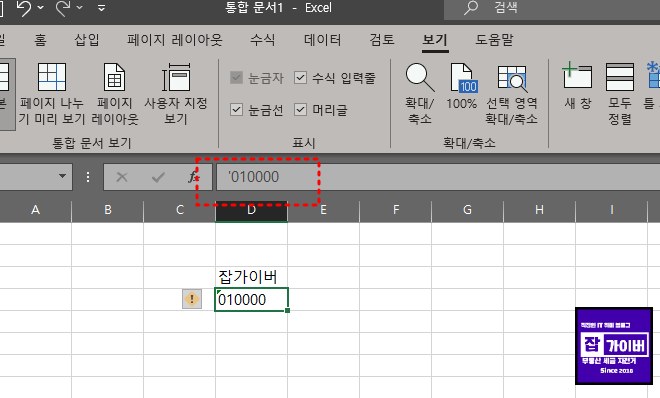
Task: Open the error warning indicator dropdown
Action: [192, 299]
